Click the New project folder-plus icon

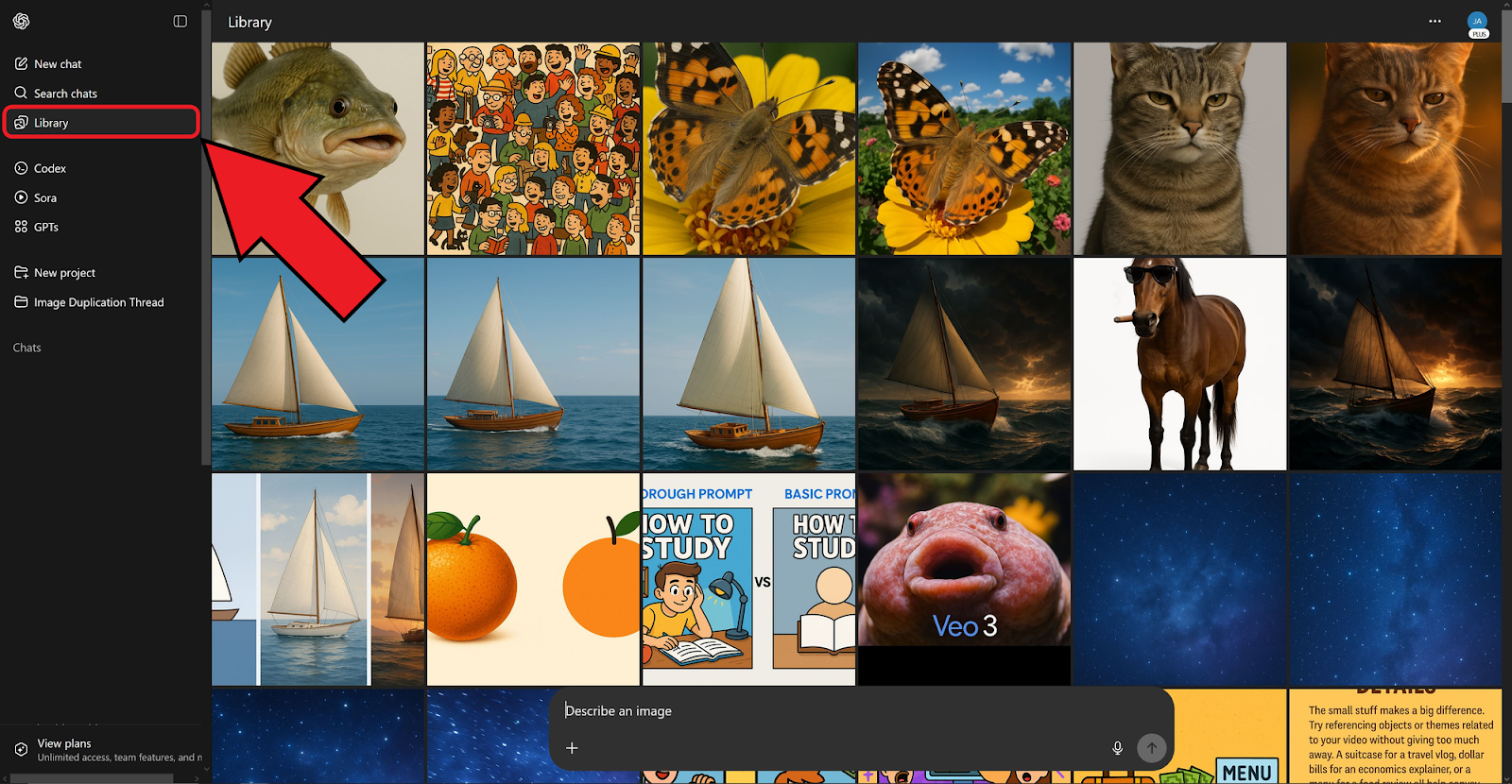[21, 272]
